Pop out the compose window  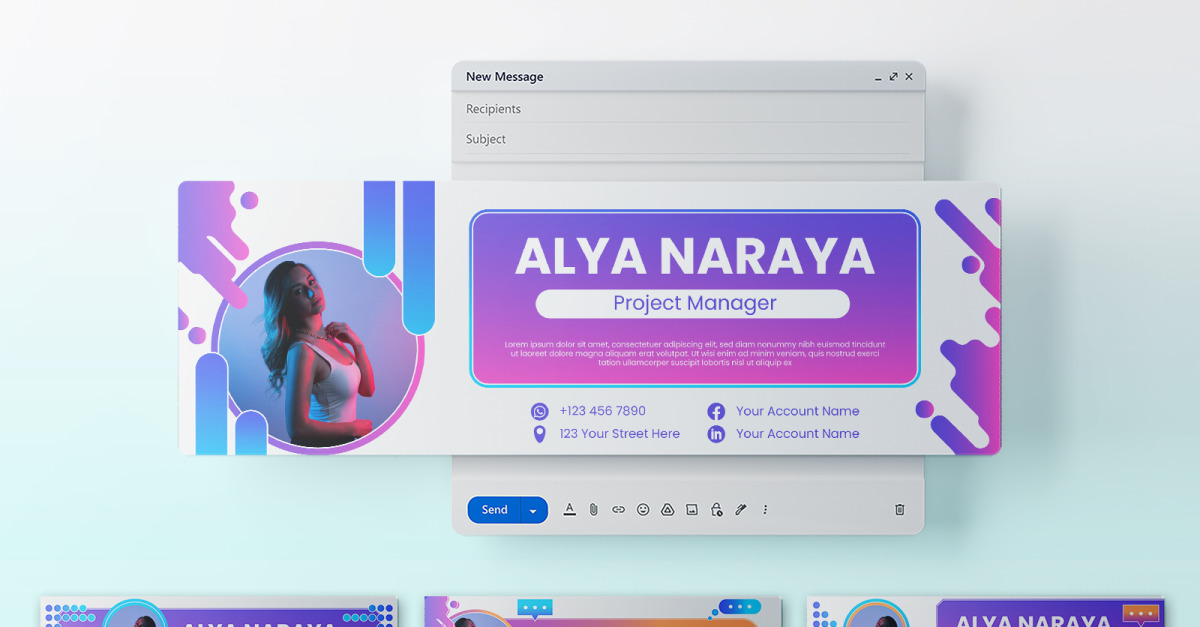click(x=893, y=76)
